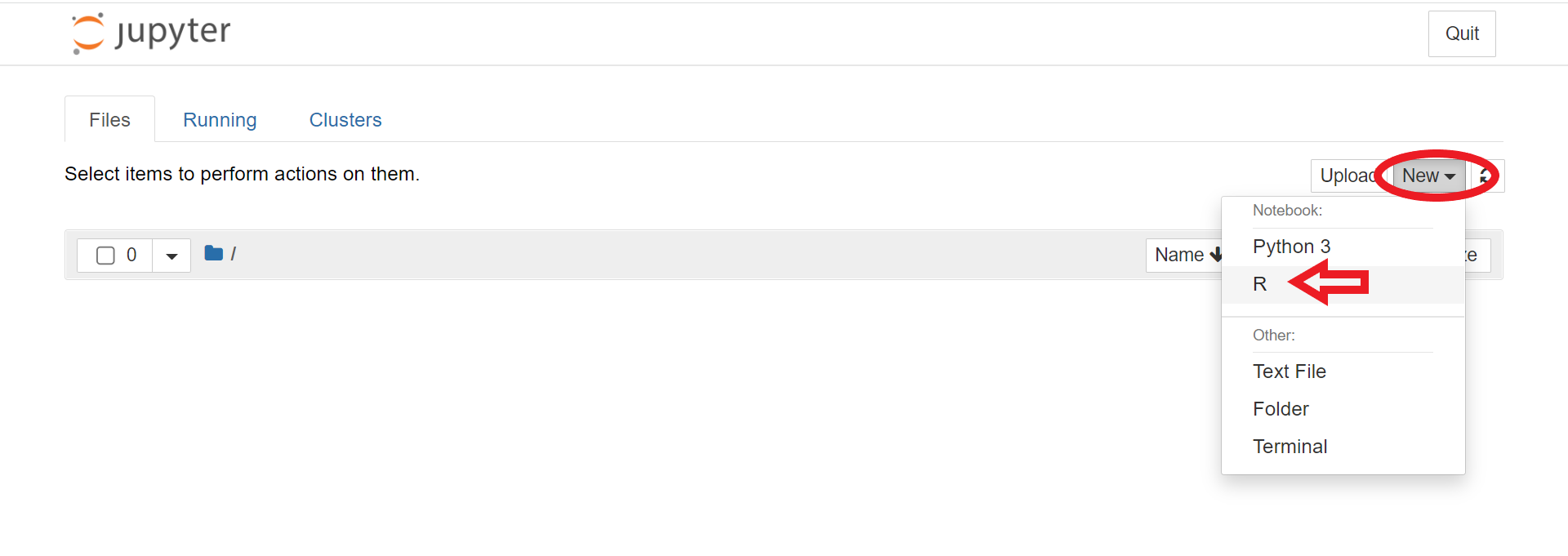Click the root "/" breadcrumb path
The height and width of the screenshot is (556, 1568).
[x=234, y=254]
